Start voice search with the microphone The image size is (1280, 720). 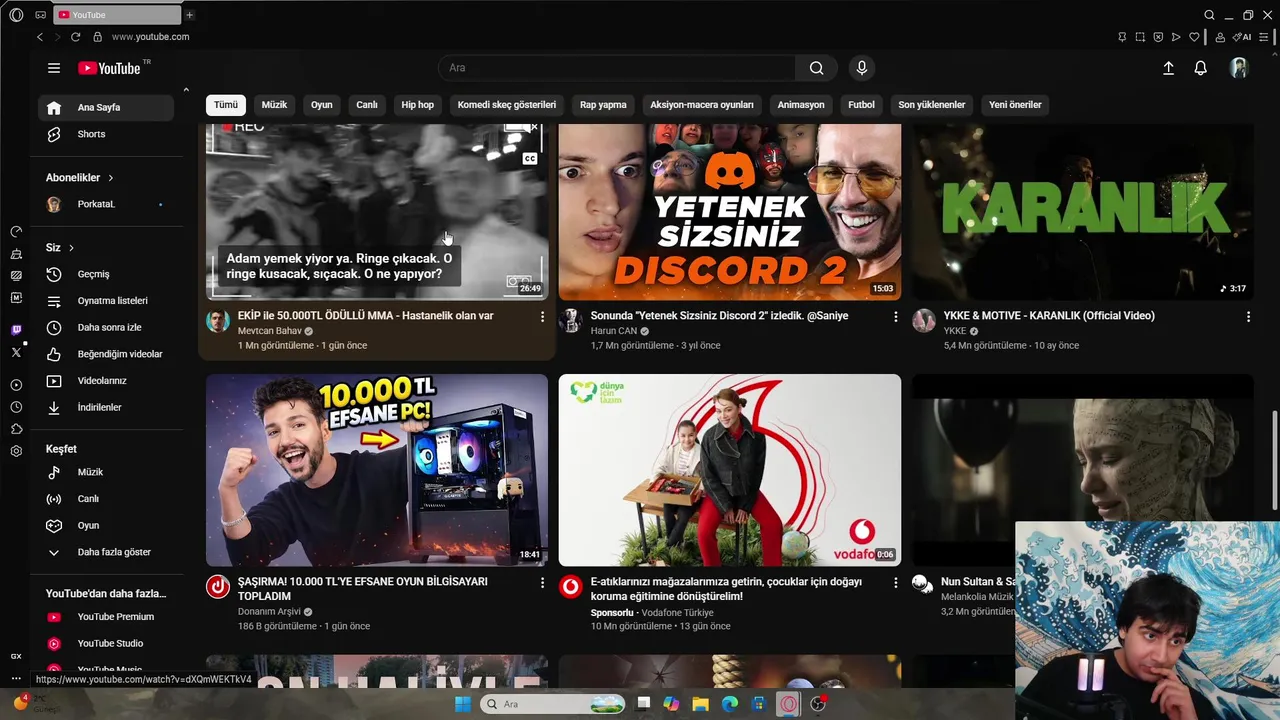pos(862,68)
